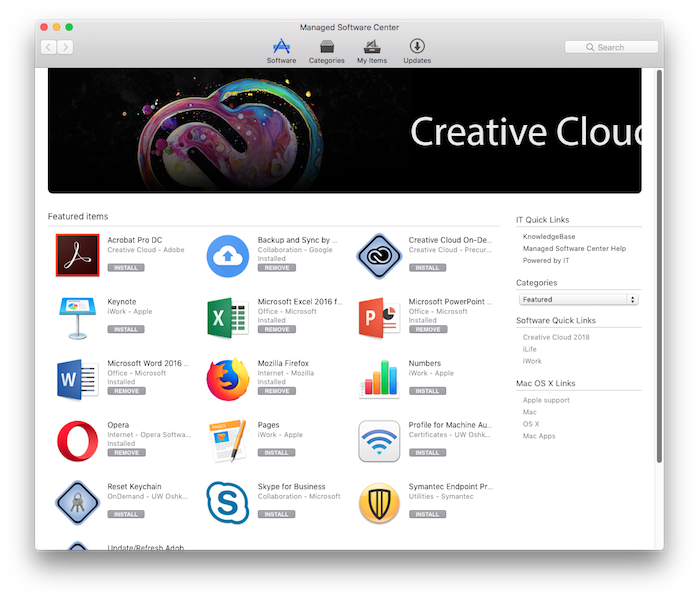Screen dimensions: 699x600
Task: Open Creative Cloud On-Demand icon
Action: [379, 256]
